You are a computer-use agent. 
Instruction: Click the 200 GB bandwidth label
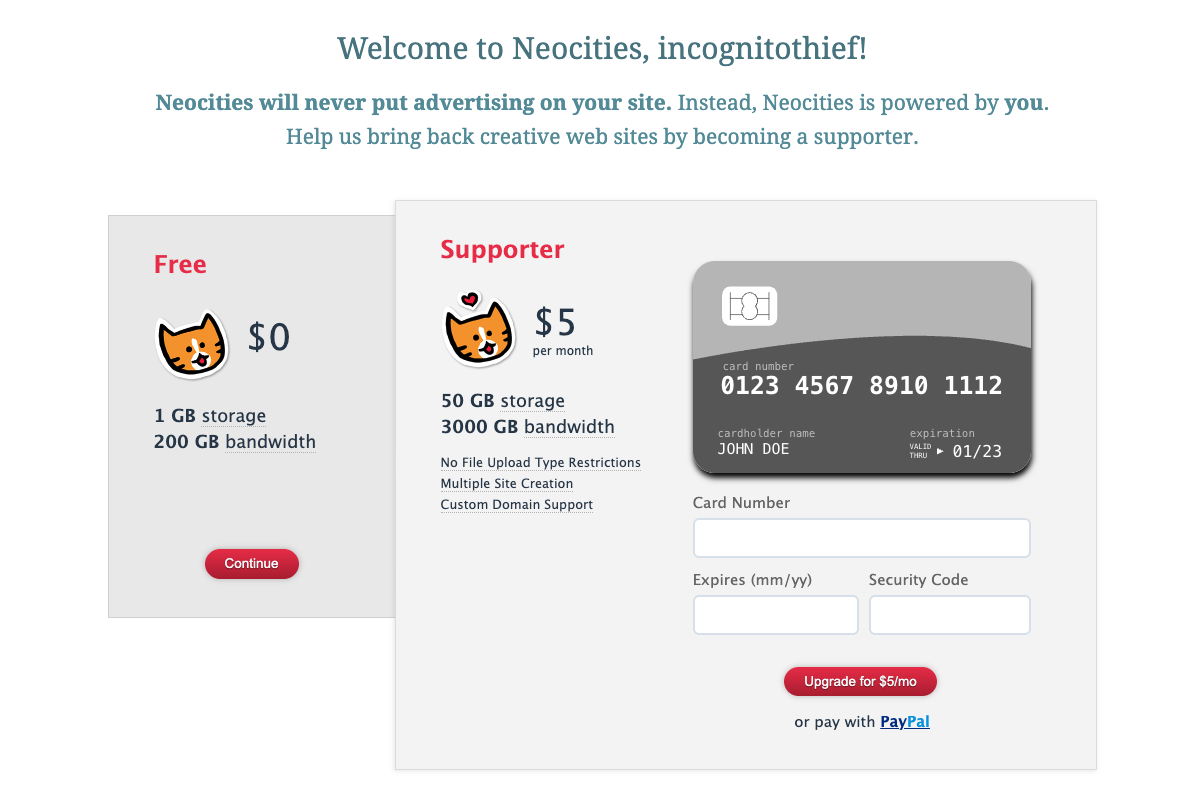coord(235,442)
